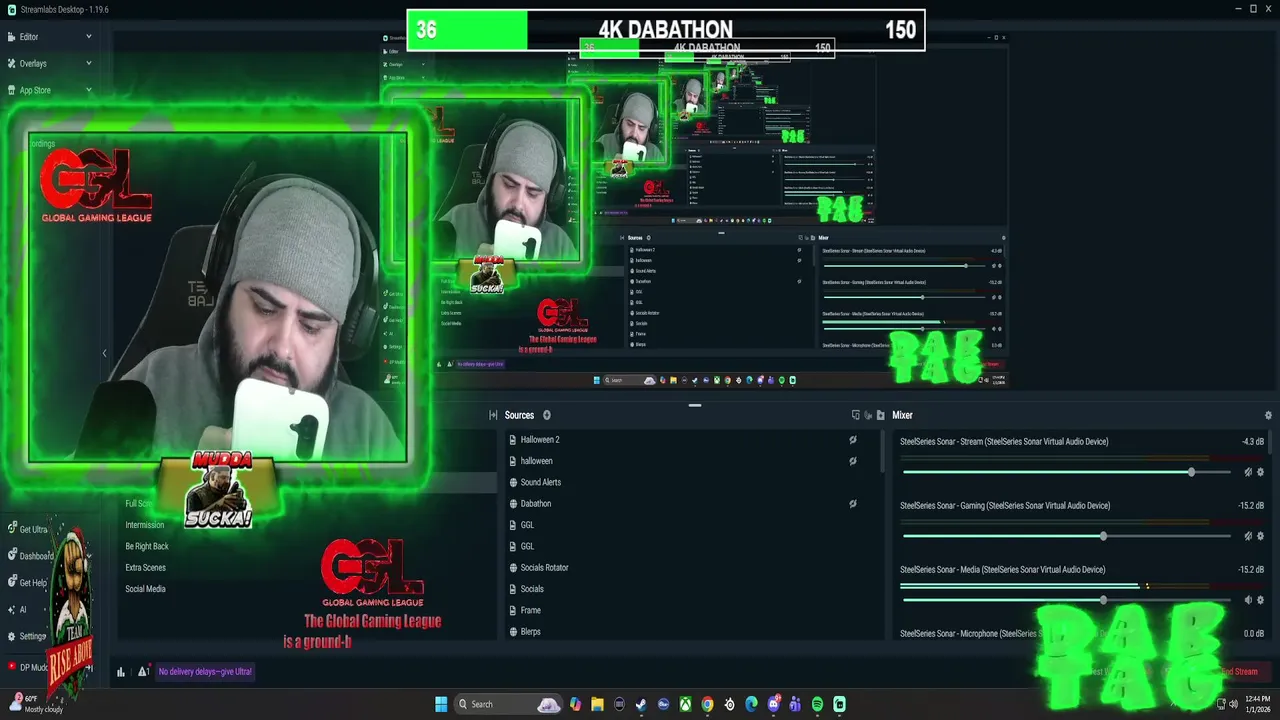The image size is (1280, 720).
Task: Open File Explorer from the taskbar
Action: 597,704
